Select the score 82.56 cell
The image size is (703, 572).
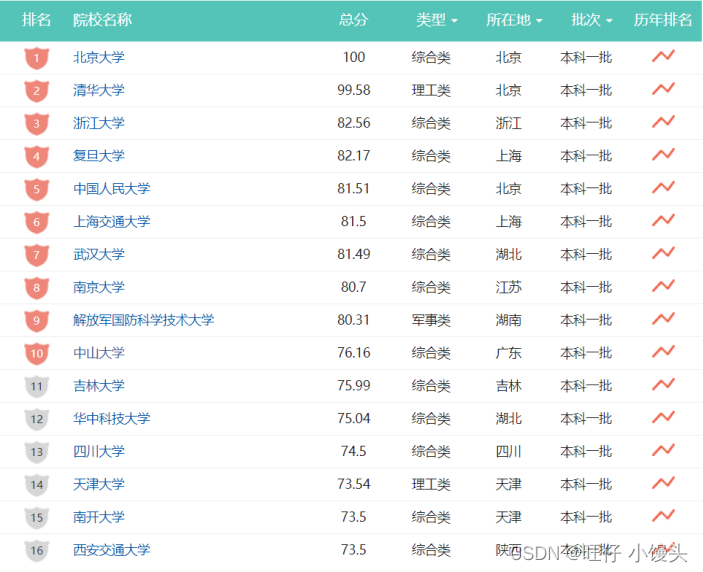point(354,123)
